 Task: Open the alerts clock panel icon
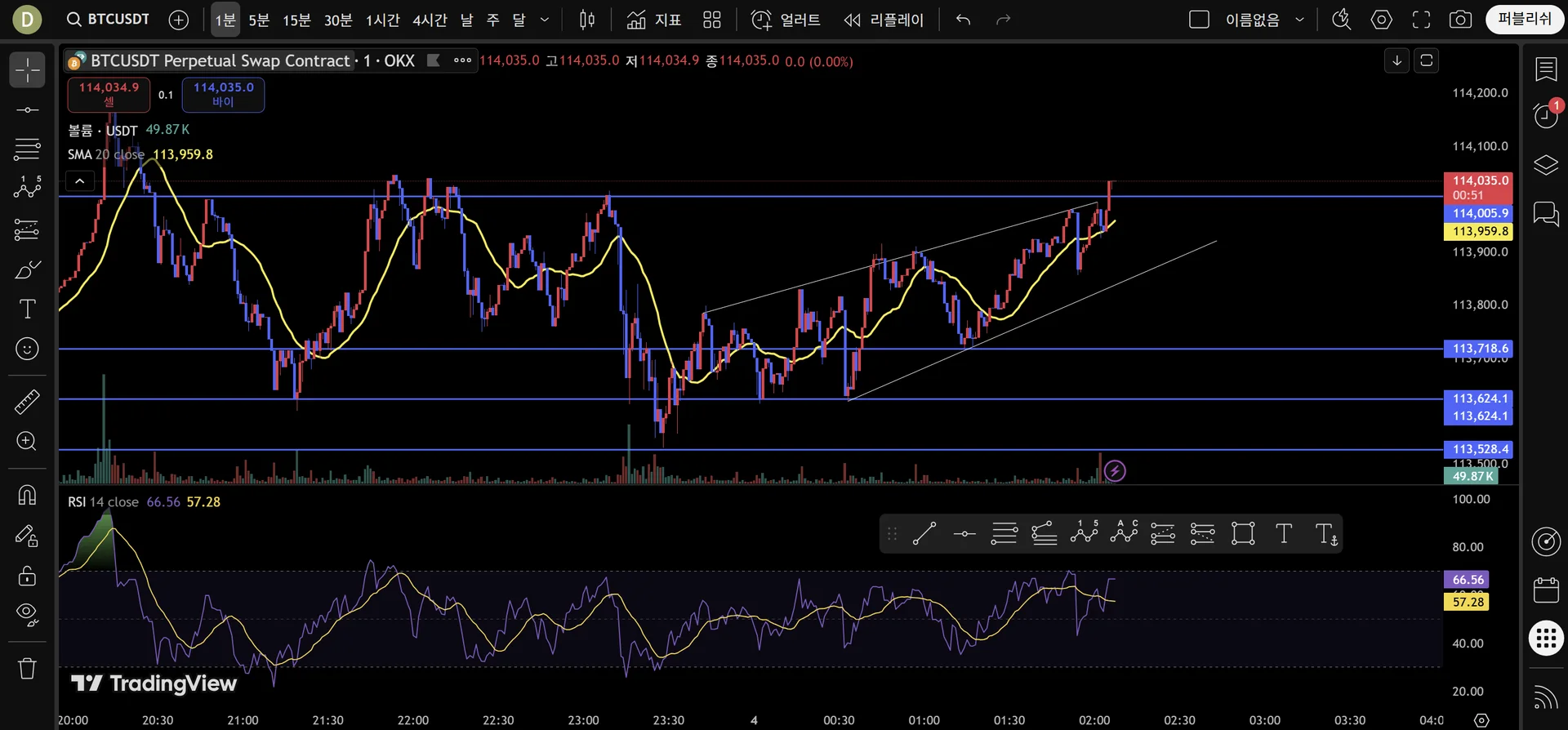(1546, 116)
